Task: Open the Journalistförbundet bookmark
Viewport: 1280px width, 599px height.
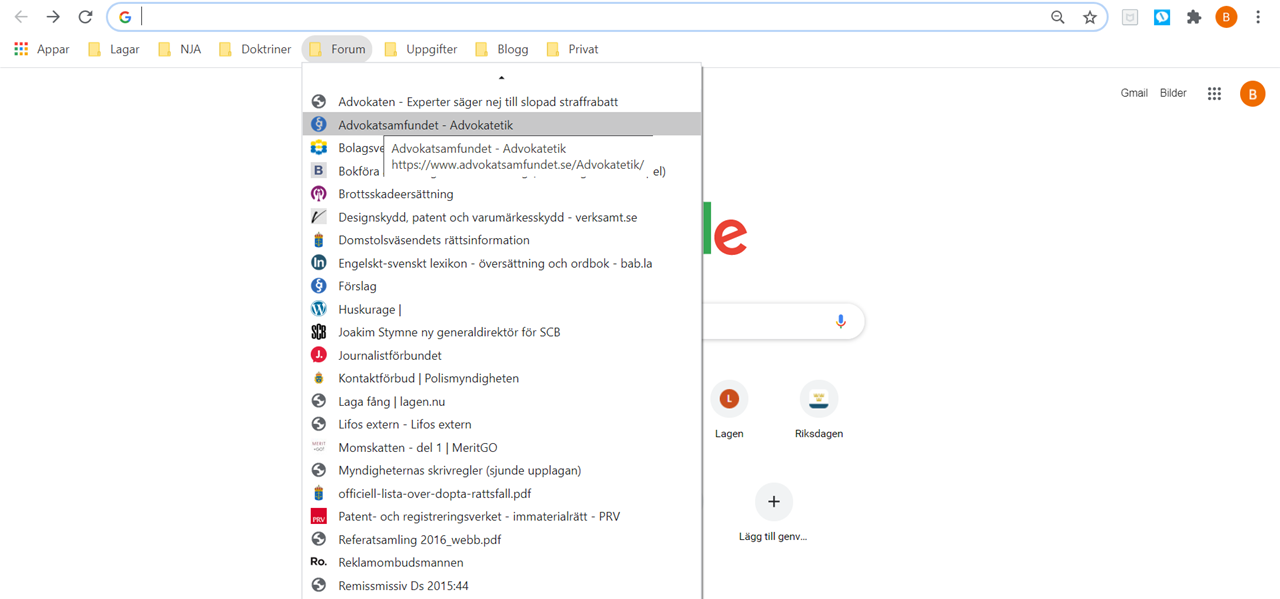Action: (x=501, y=355)
